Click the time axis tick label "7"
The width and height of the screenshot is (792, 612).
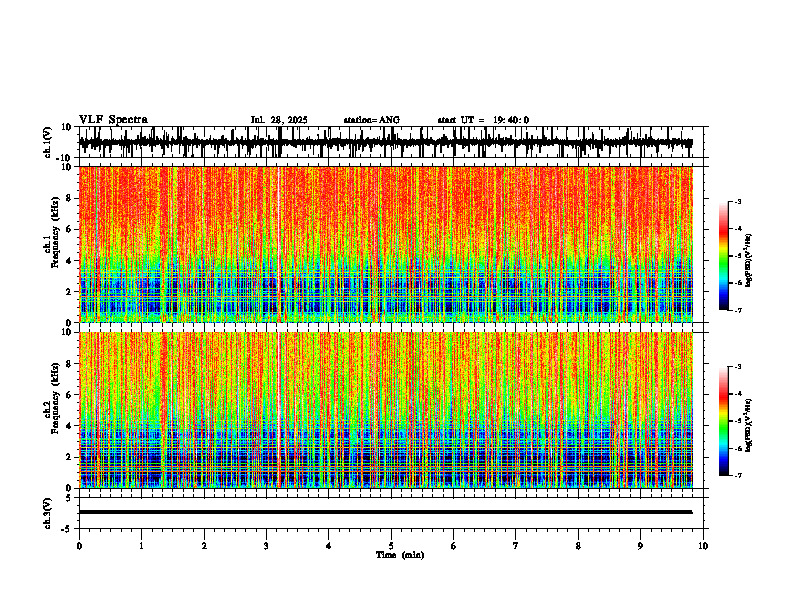516,546
